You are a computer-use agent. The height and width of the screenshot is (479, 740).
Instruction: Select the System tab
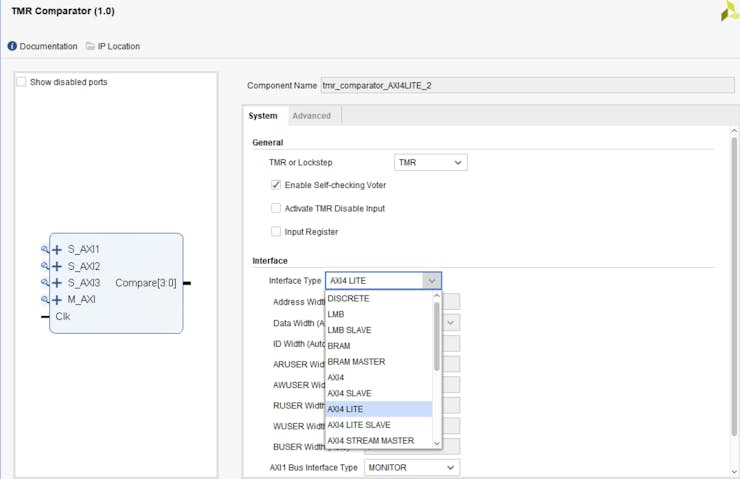(x=263, y=116)
